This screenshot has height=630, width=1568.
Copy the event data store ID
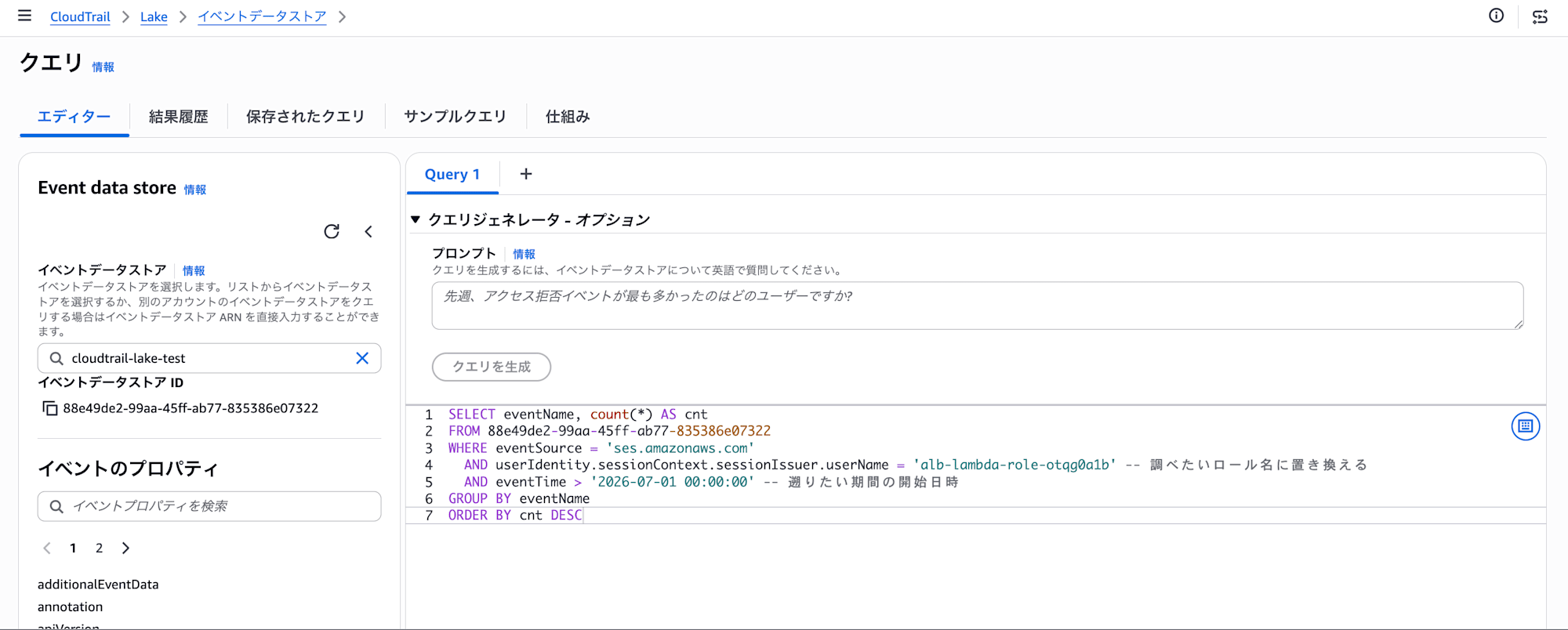click(50, 408)
